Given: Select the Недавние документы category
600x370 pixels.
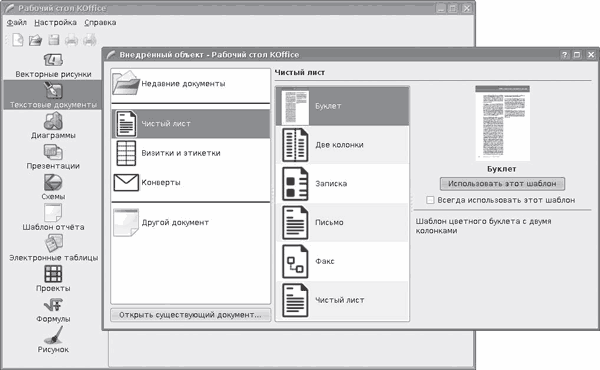Looking at the screenshot, I should tap(191, 83).
